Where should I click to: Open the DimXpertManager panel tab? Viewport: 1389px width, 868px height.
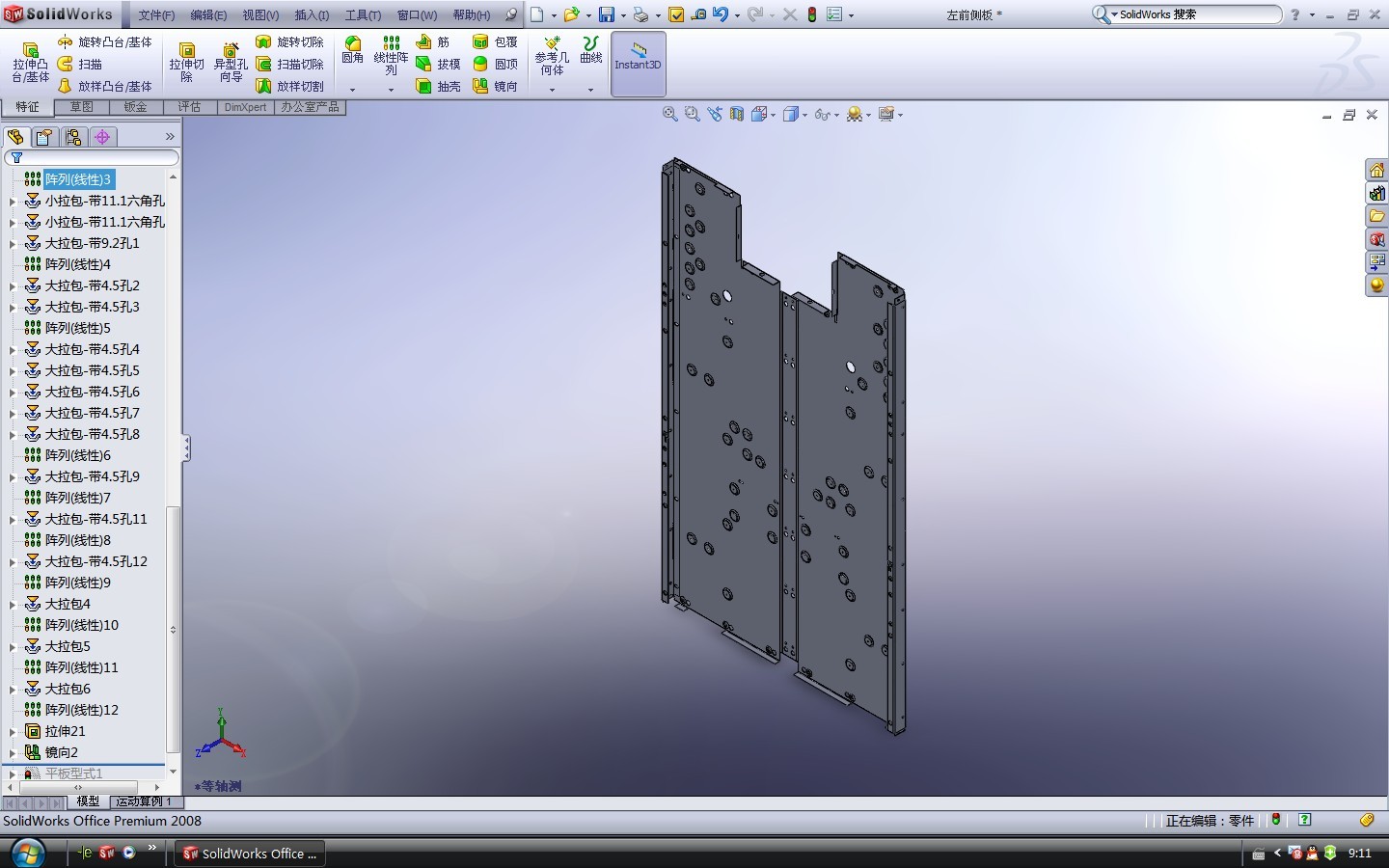click(102, 137)
